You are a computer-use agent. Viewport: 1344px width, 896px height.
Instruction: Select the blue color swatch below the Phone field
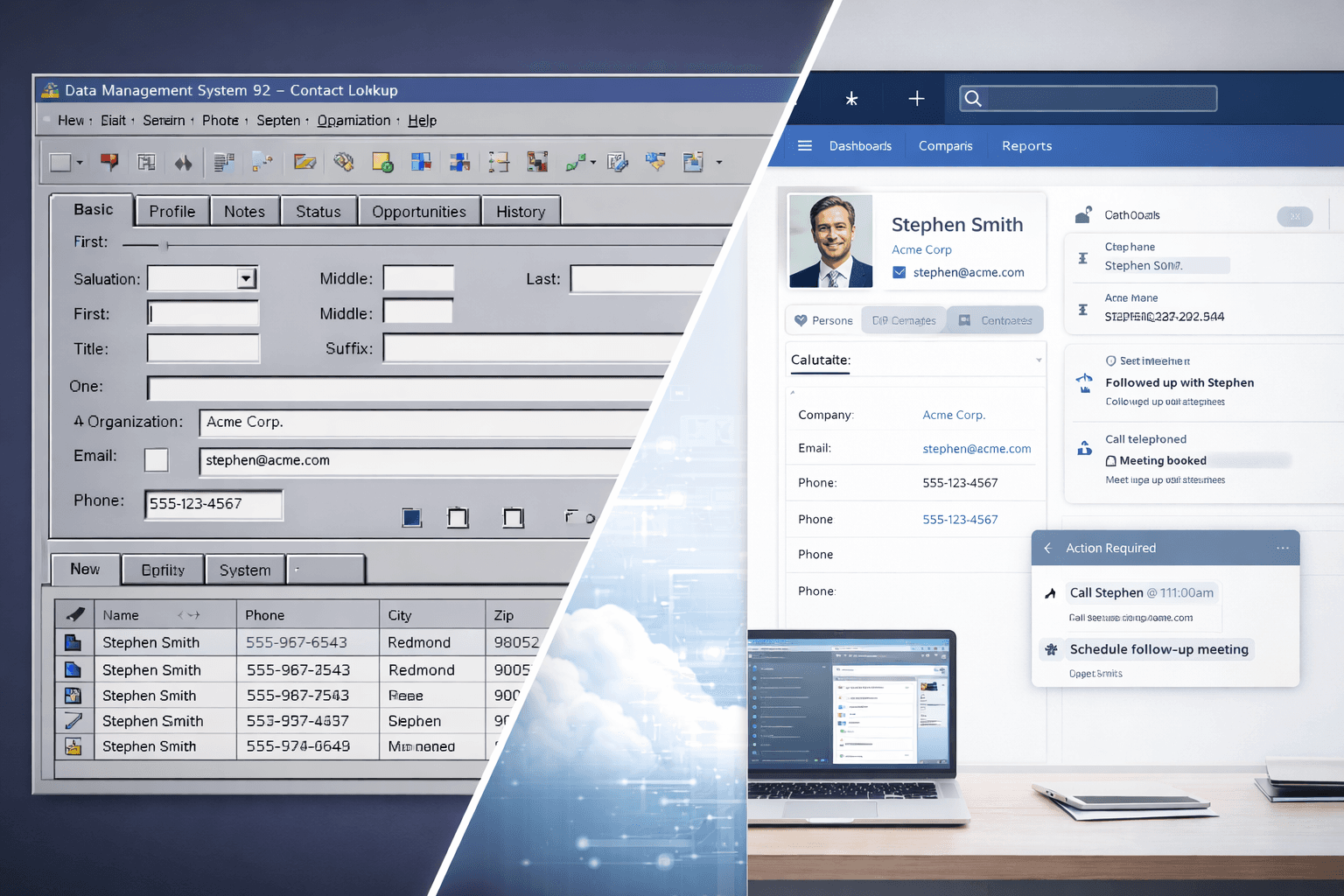(x=411, y=517)
